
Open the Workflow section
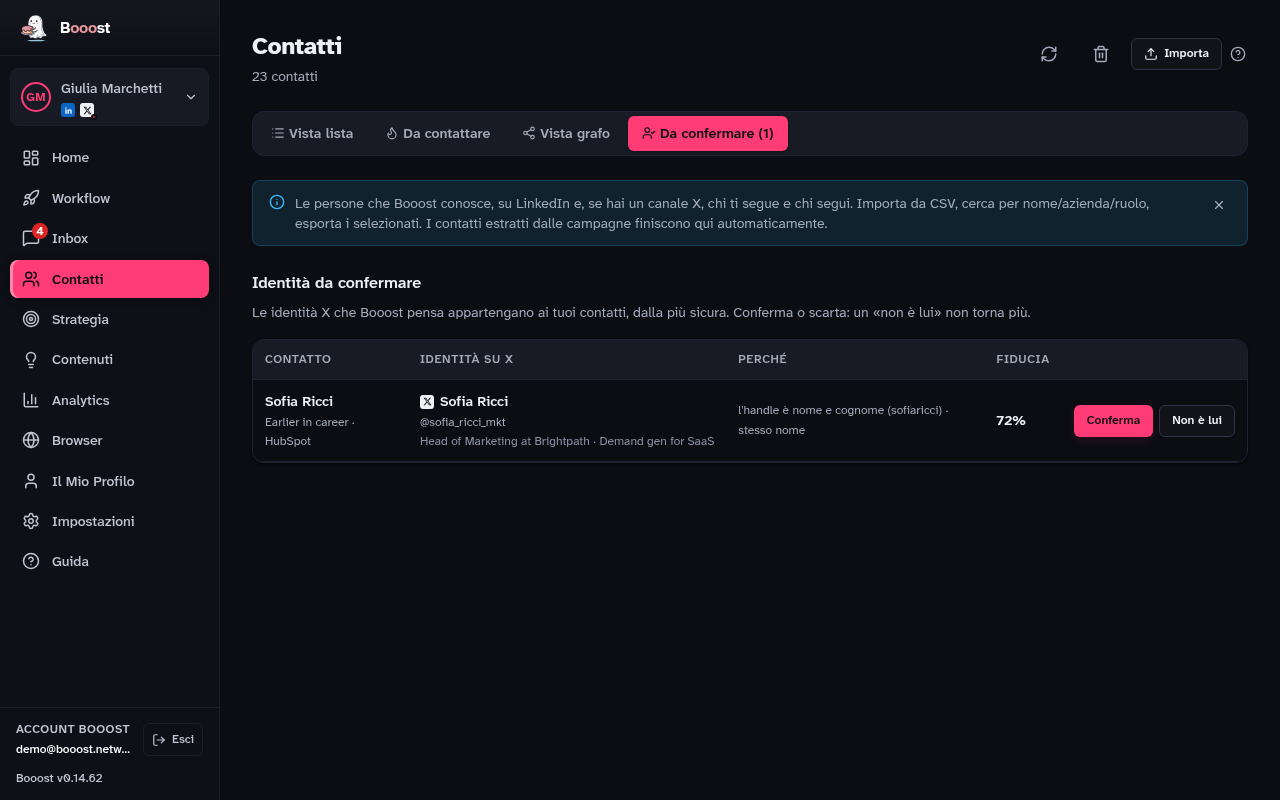pyautogui.click(x=110, y=198)
